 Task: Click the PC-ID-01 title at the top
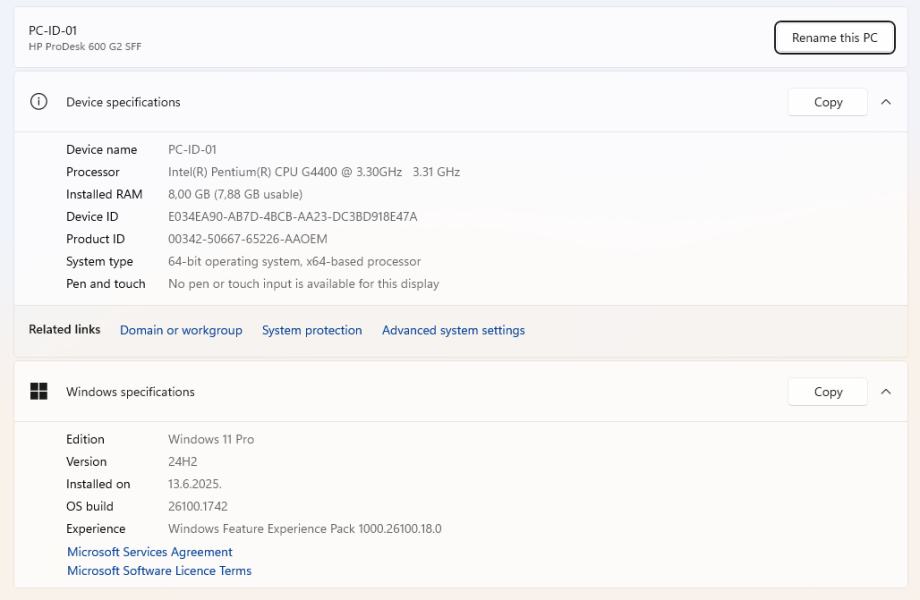[53, 30]
